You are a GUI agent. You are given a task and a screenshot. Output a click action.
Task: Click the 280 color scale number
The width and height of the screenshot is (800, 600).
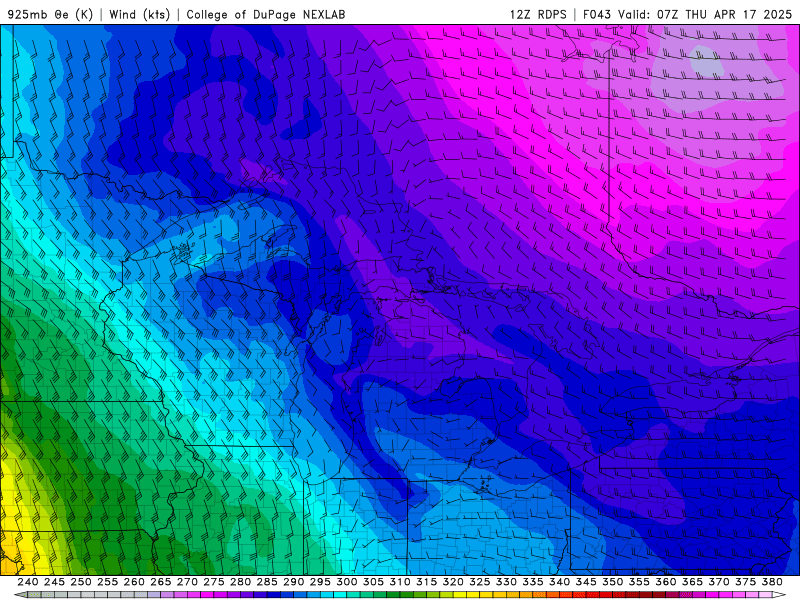click(240, 582)
